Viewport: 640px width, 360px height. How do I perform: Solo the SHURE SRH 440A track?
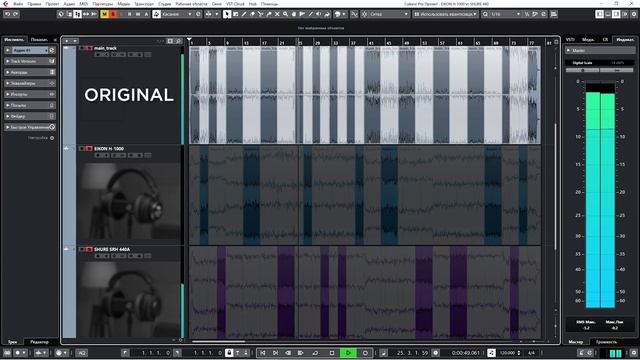(89, 249)
